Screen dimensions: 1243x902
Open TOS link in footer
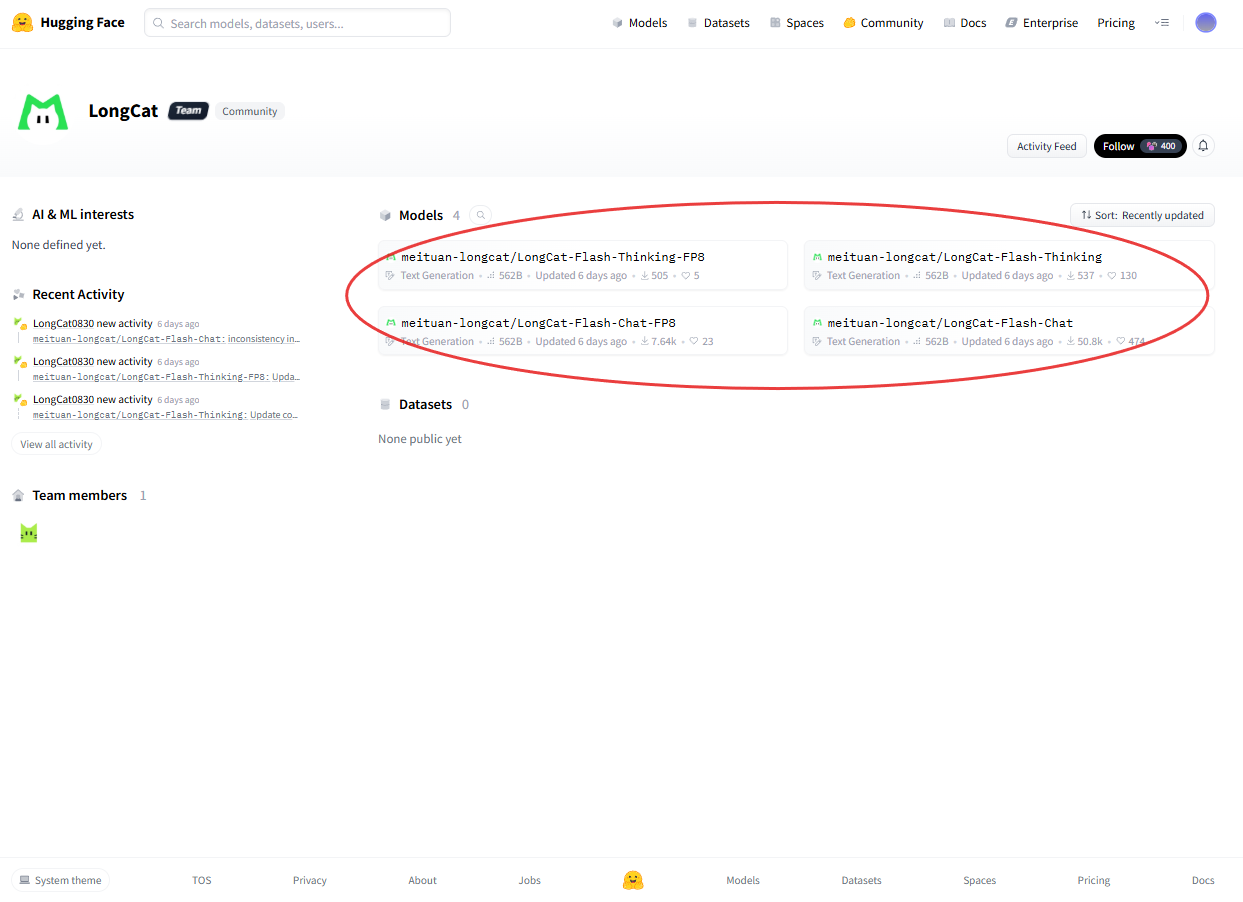point(202,880)
